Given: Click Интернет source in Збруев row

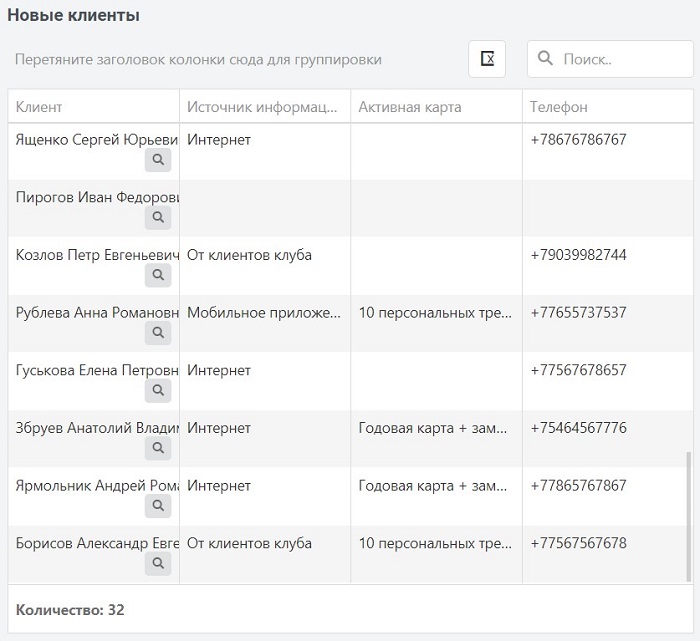Looking at the screenshot, I should [219, 428].
